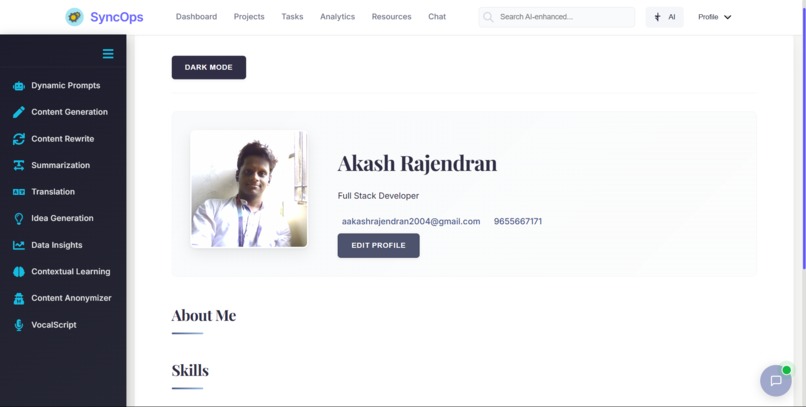
Task: Click the SyncOps logo icon
Action: 75,17
